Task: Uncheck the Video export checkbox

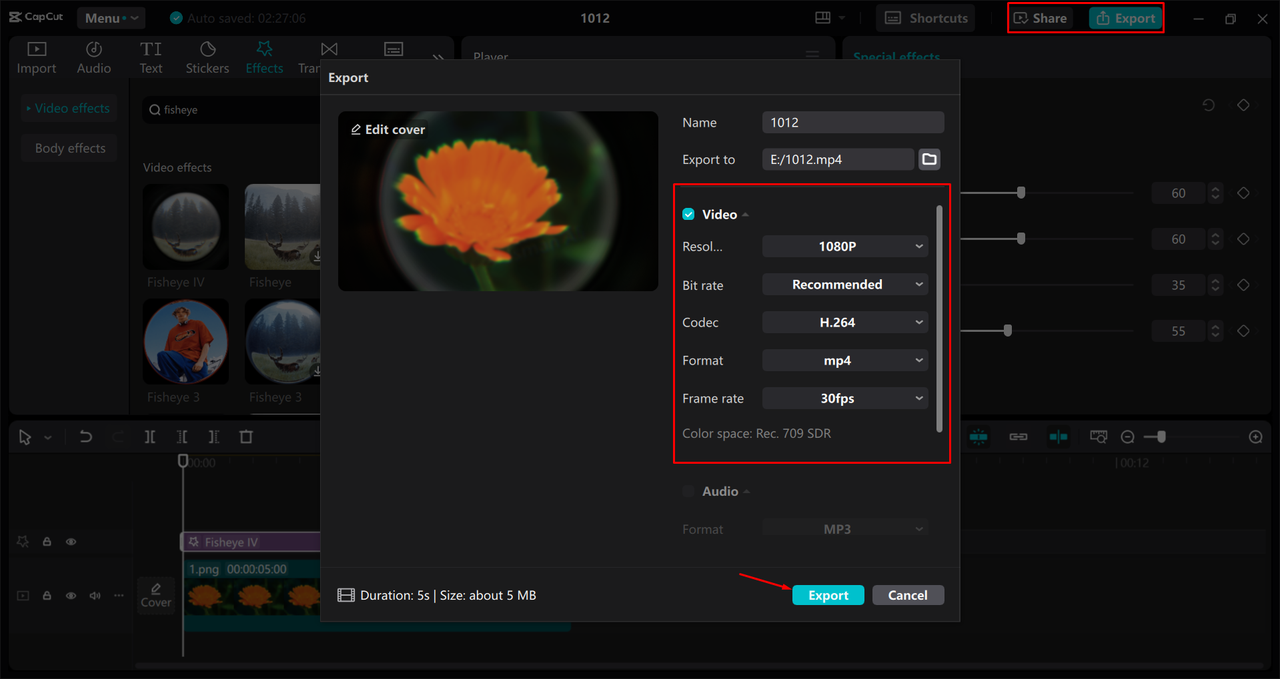Action: (x=688, y=215)
